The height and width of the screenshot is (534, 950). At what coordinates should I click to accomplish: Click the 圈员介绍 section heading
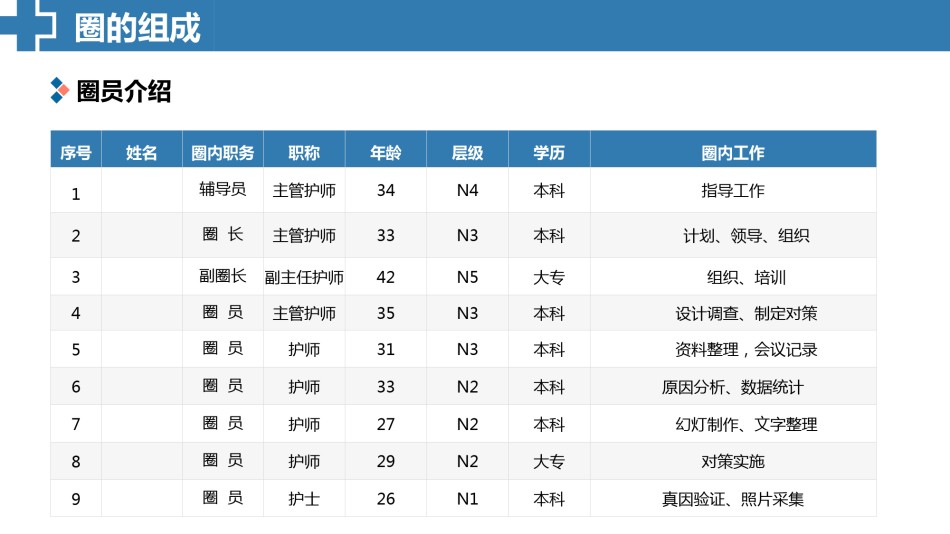point(124,91)
